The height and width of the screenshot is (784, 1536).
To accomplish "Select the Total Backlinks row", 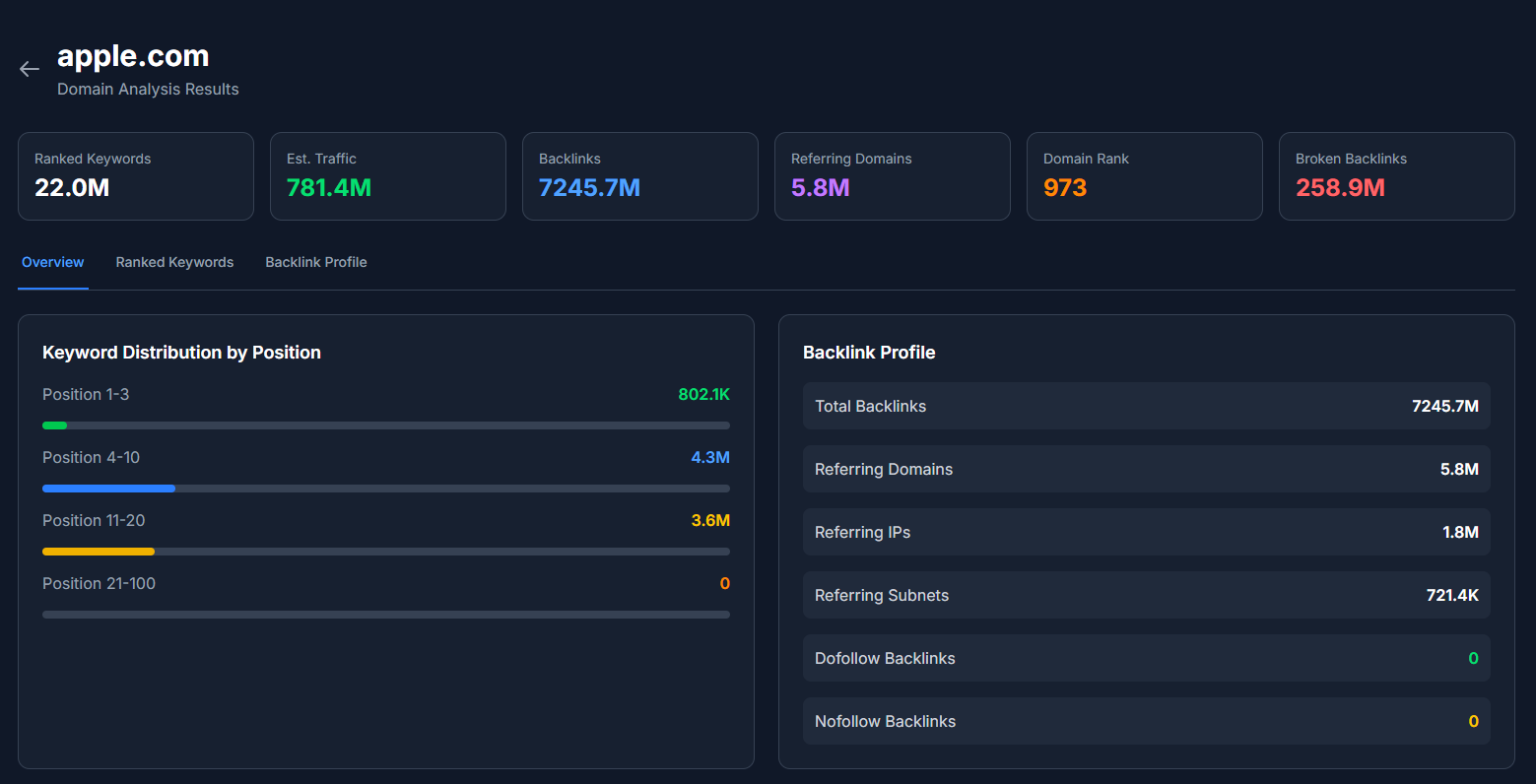I will coord(1147,406).
